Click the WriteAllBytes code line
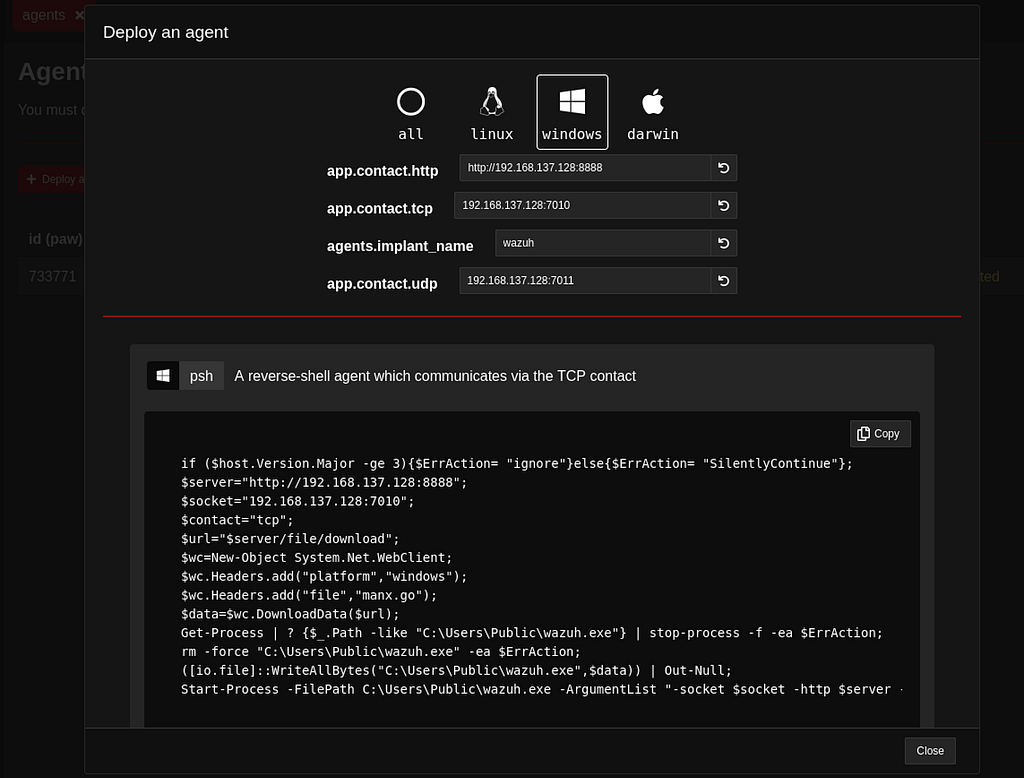Viewport: 1024px width, 778px height. [x=456, y=670]
